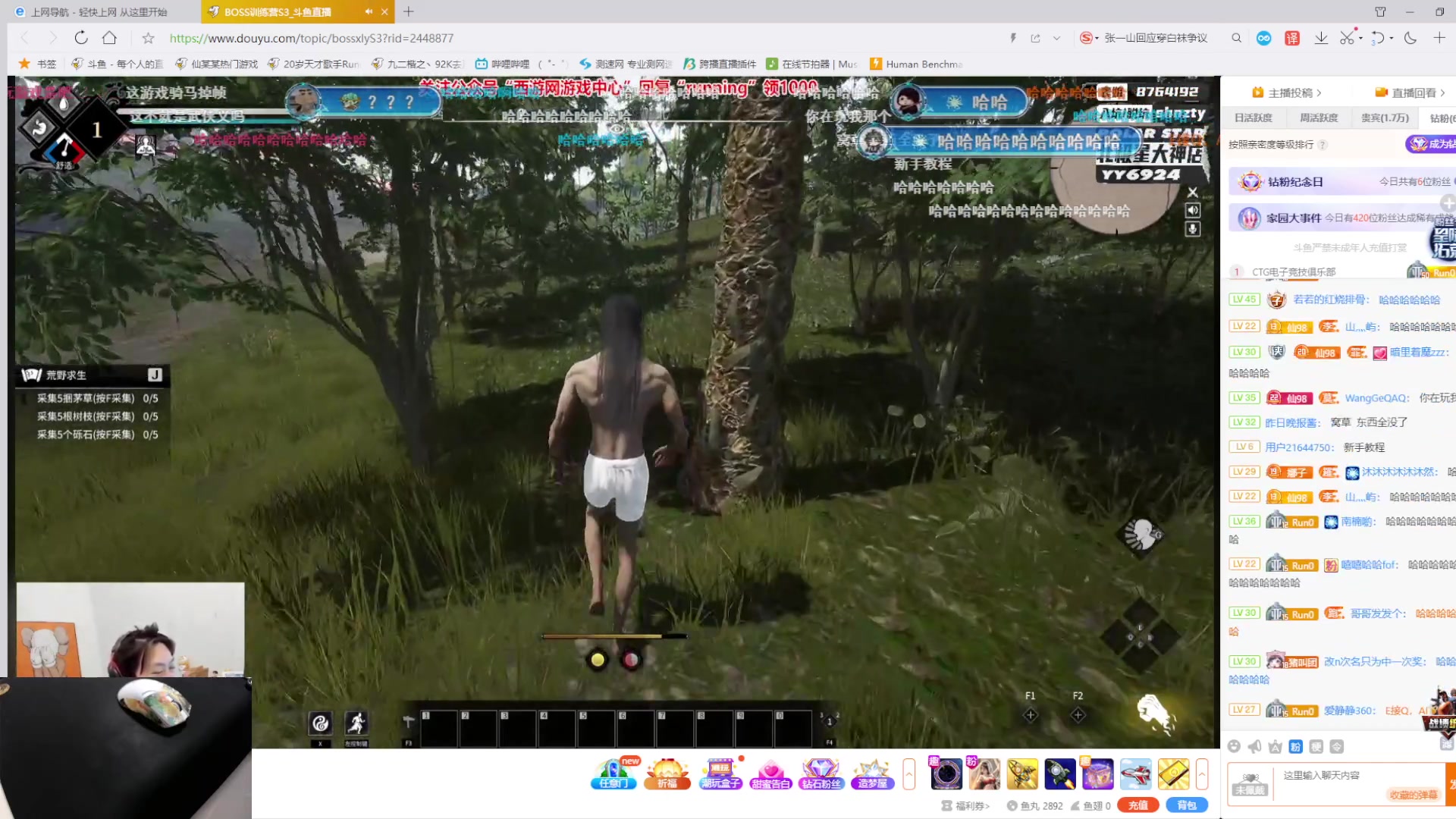
Task: Click the 充值 recharge button
Action: [x=1137, y=805]
